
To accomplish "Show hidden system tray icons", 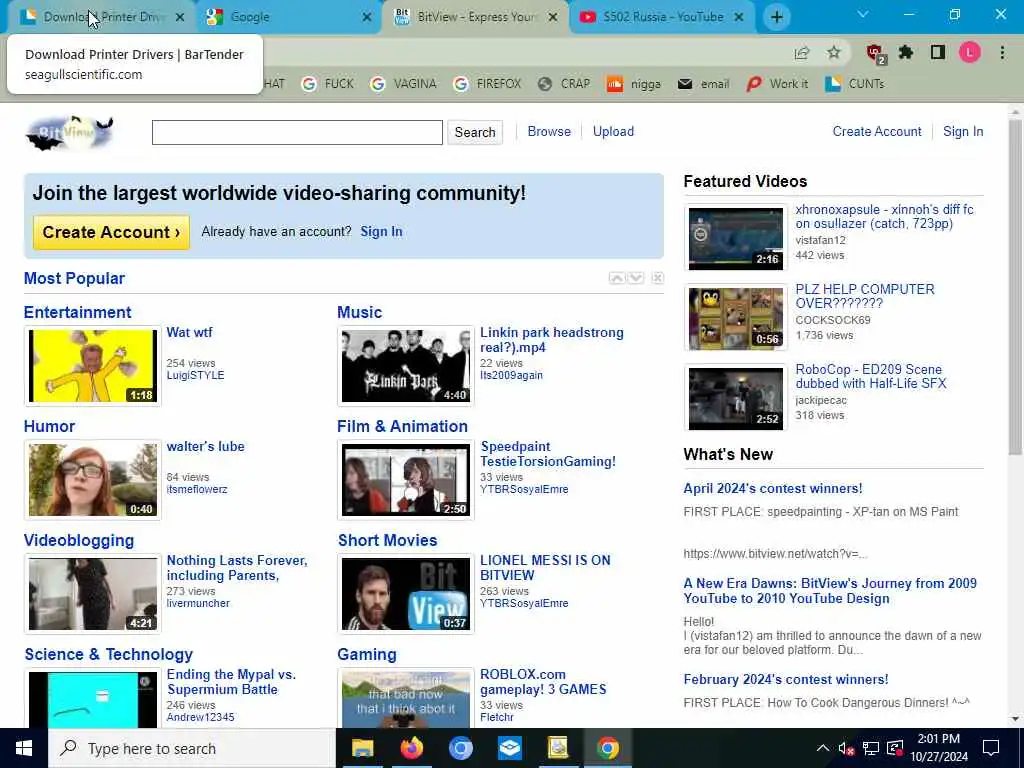I will (x=823, y=748).
